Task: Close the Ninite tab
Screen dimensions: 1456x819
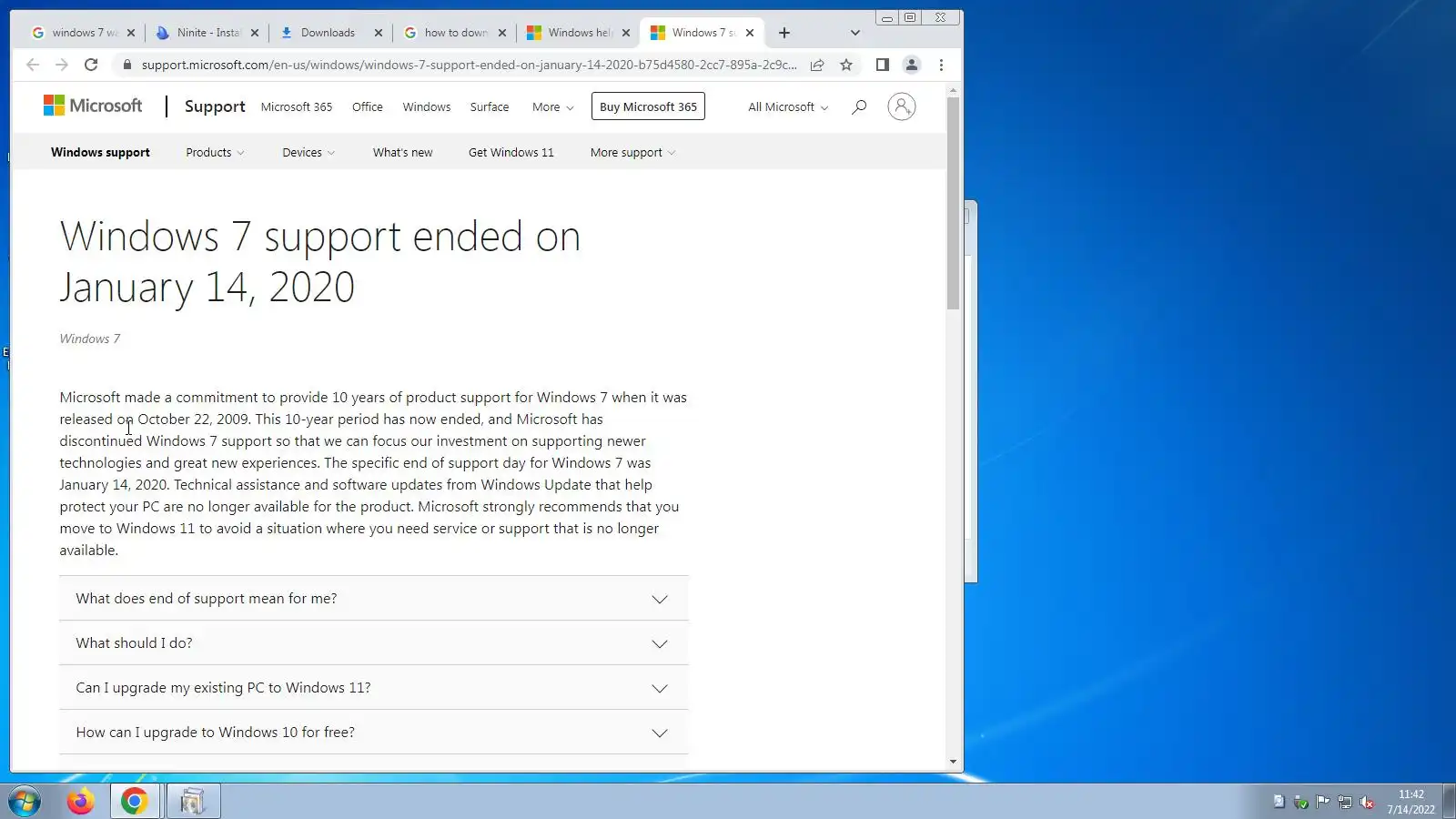Action: coord(255,33)
